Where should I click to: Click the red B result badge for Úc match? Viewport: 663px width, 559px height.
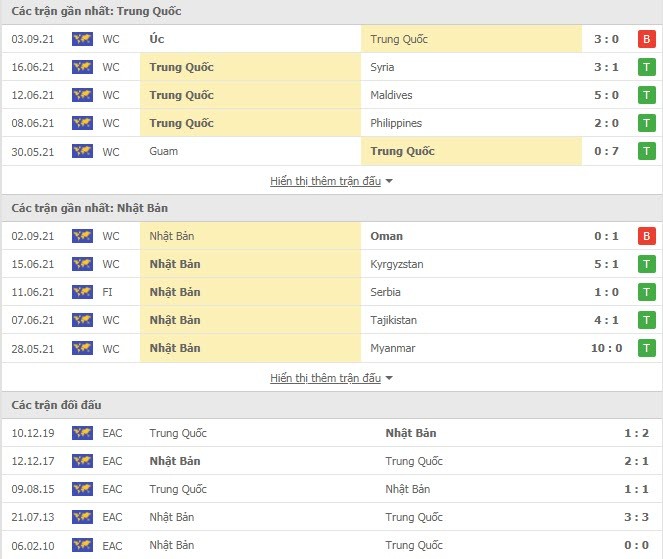point(647,39)
